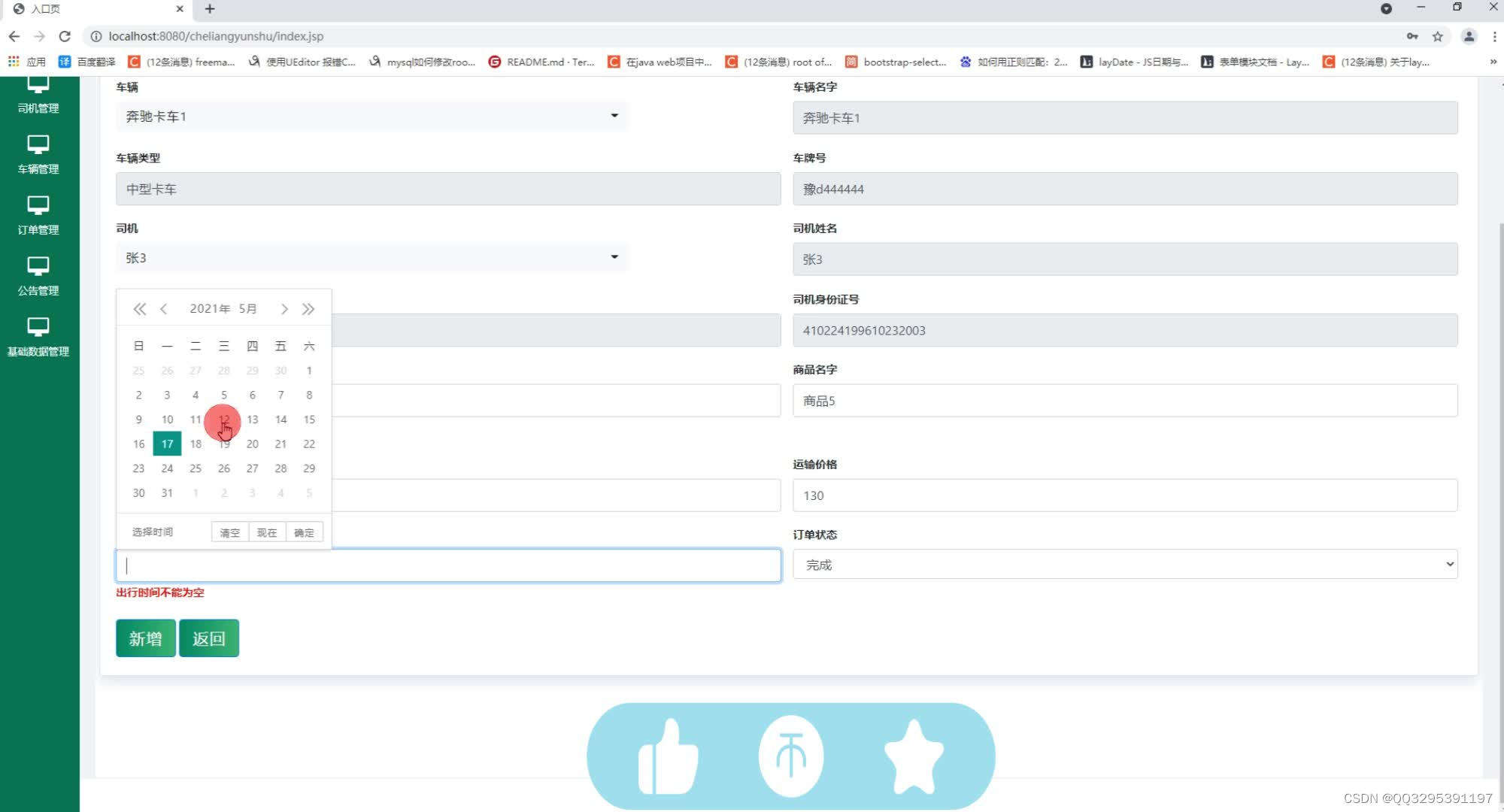Go to next month in calendar

[284, 309]
